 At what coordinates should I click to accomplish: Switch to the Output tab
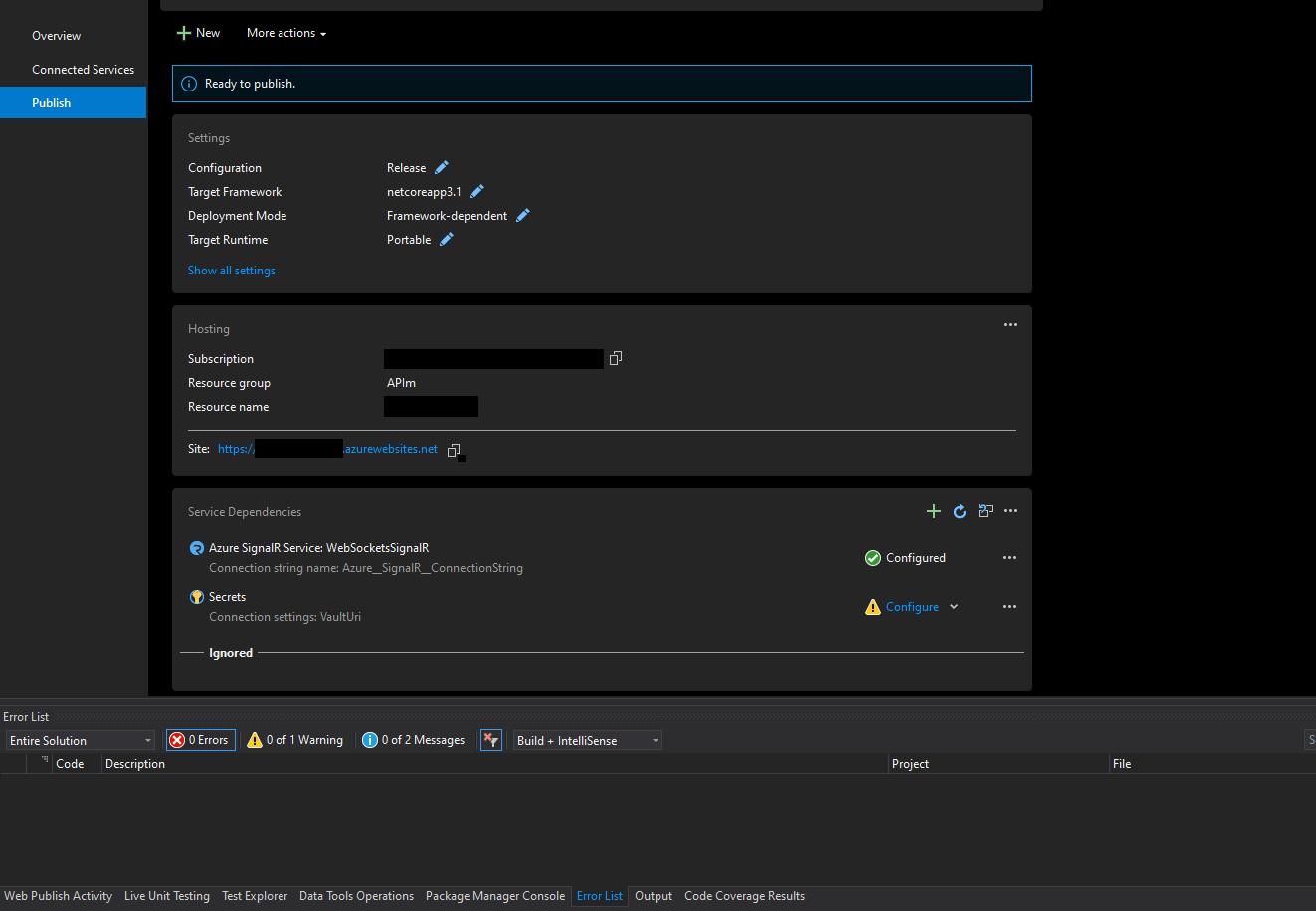click(654, 896)
